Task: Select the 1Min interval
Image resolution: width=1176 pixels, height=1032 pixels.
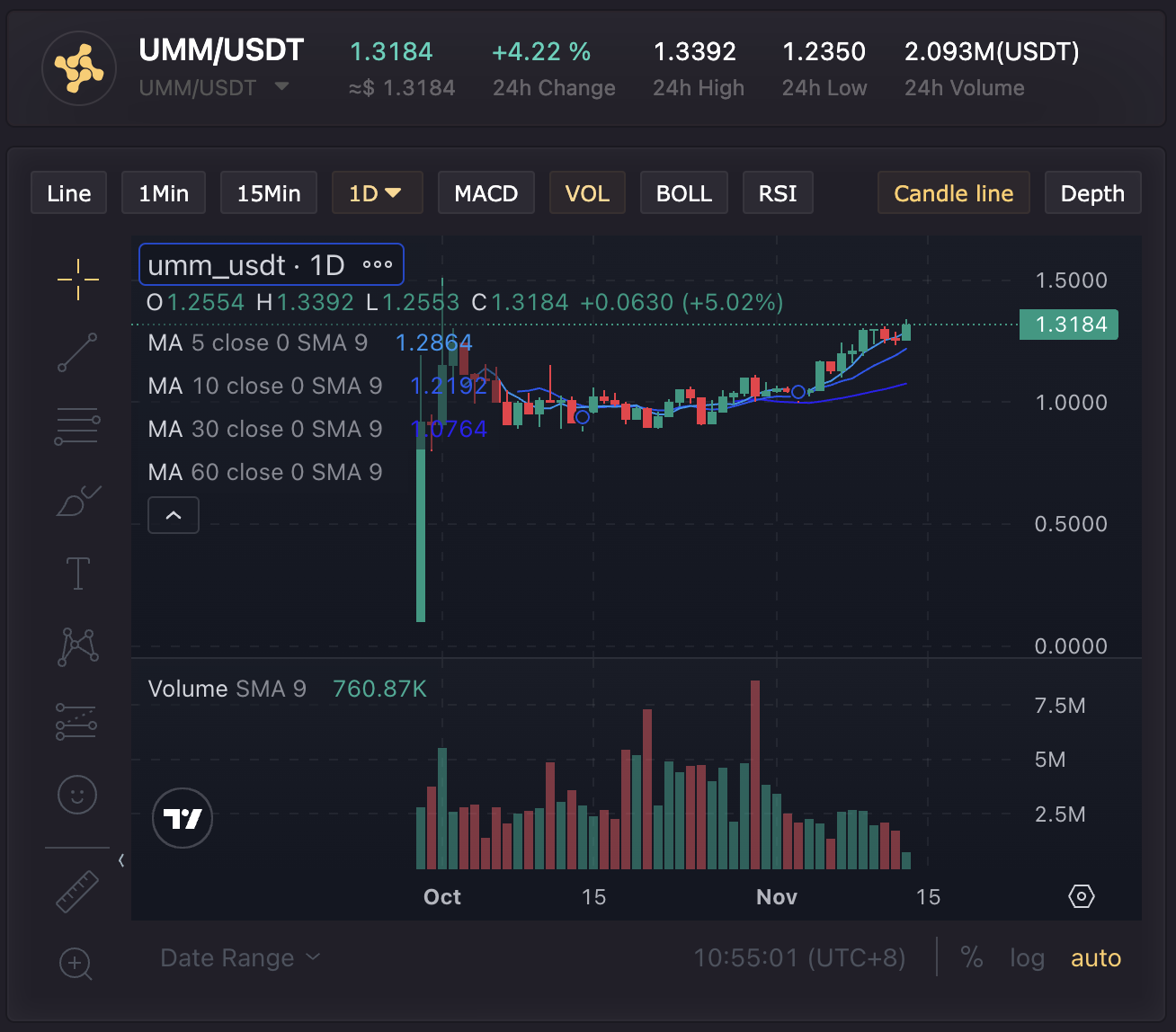Action: pos(164,193)
